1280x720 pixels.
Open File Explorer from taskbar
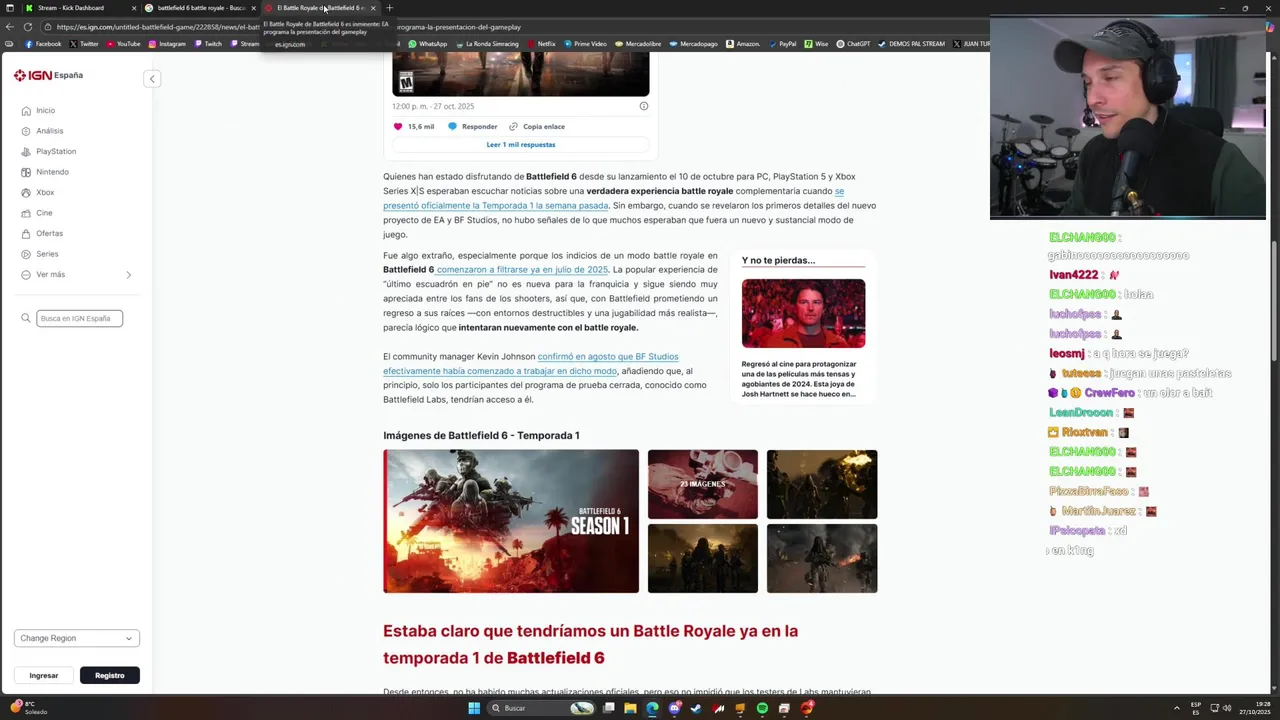pyautogui.click(x=630, y=708)
